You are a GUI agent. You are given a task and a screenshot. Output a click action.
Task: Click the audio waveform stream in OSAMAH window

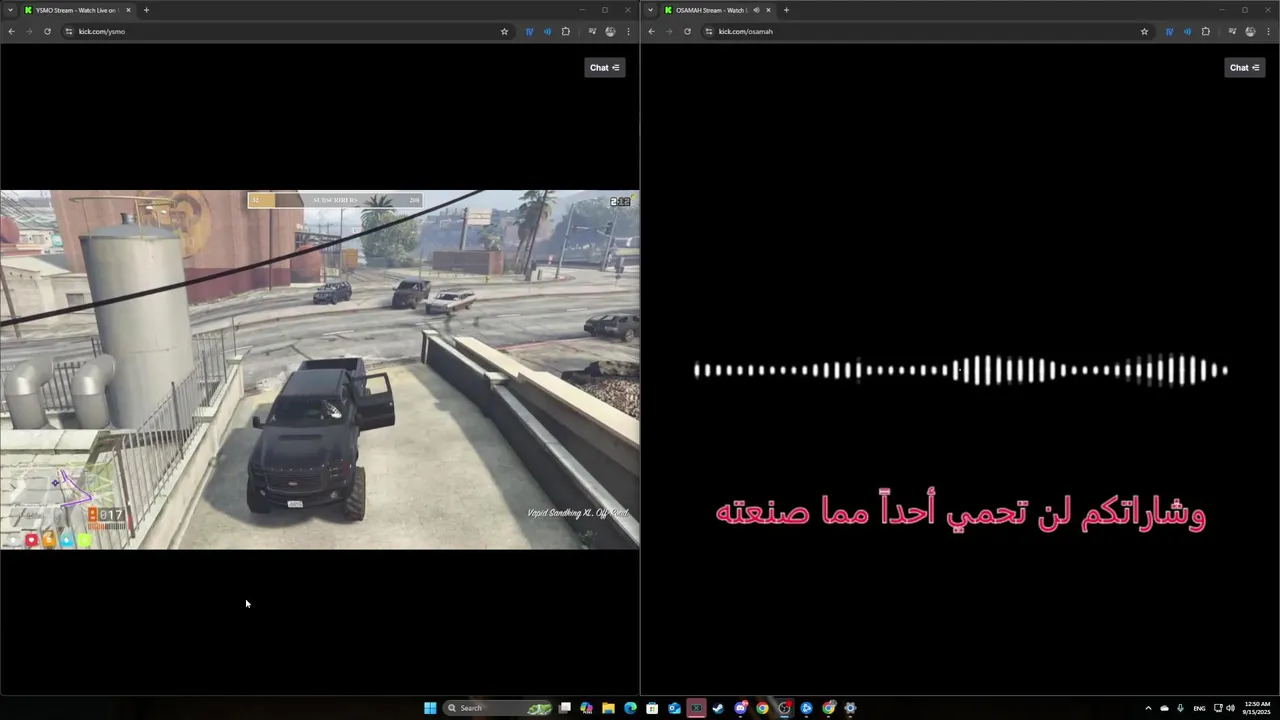pos(960,369)
